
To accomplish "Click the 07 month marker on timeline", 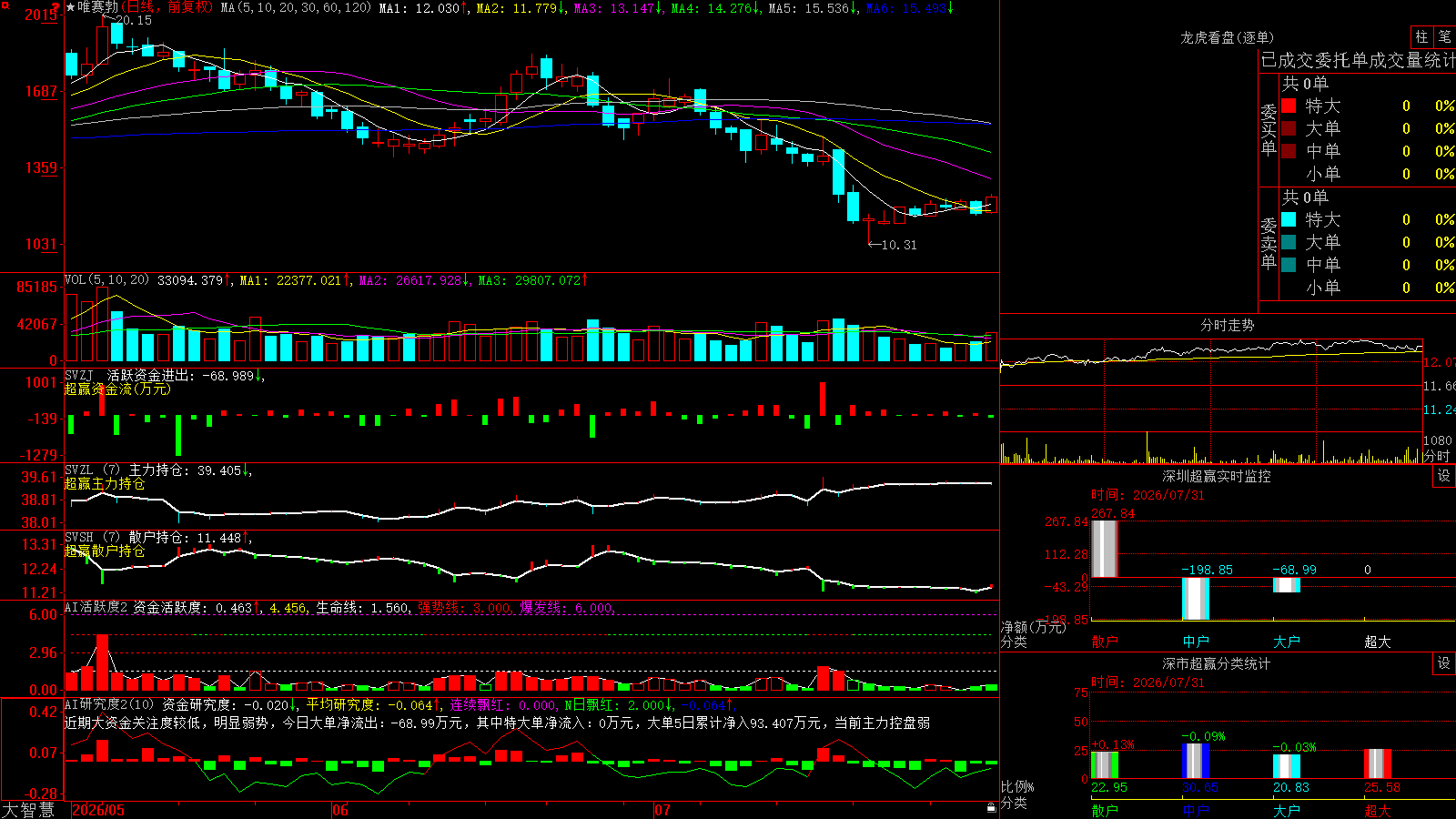I will click(662, 810).
